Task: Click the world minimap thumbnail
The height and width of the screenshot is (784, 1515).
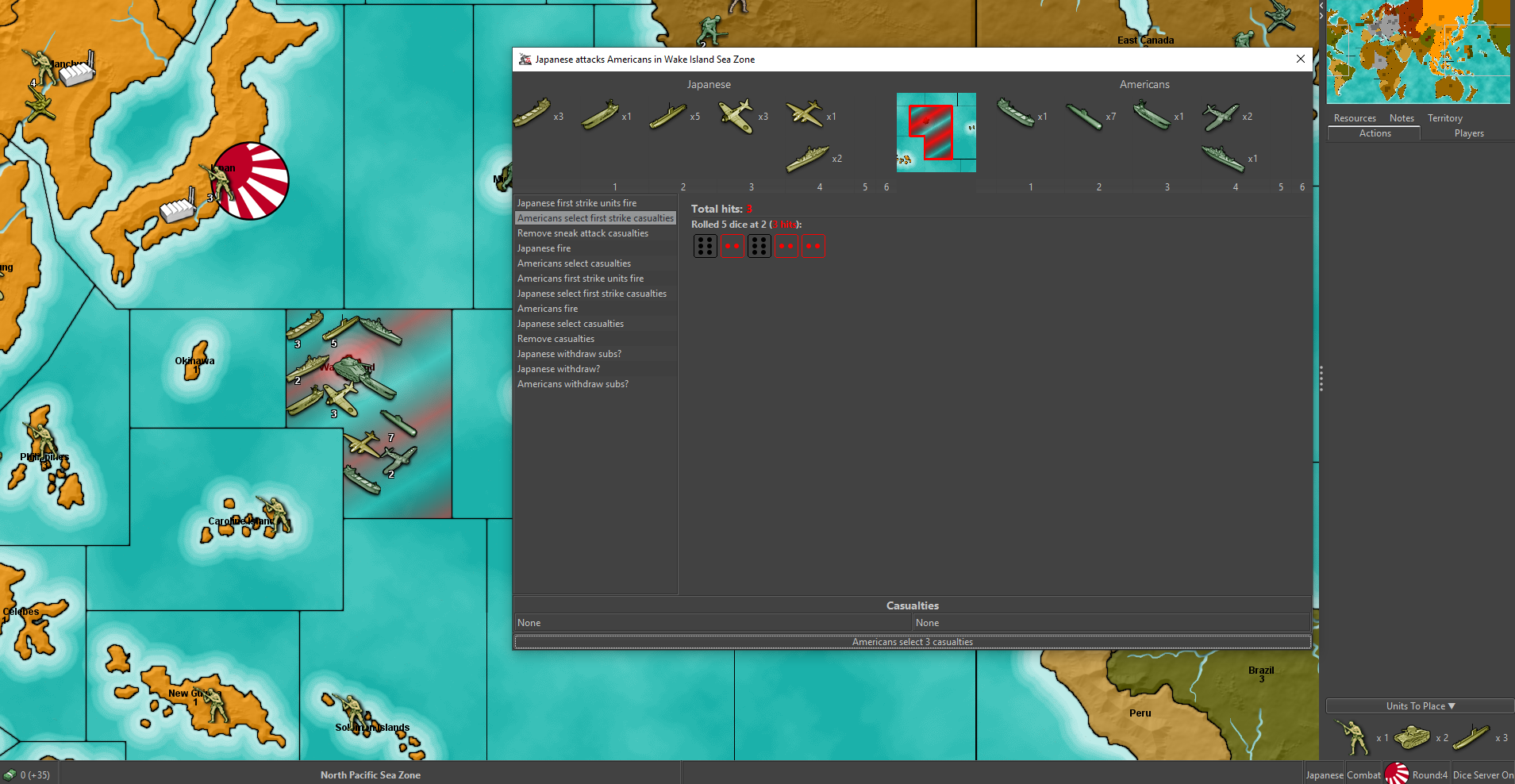Action: [1418, 52]
